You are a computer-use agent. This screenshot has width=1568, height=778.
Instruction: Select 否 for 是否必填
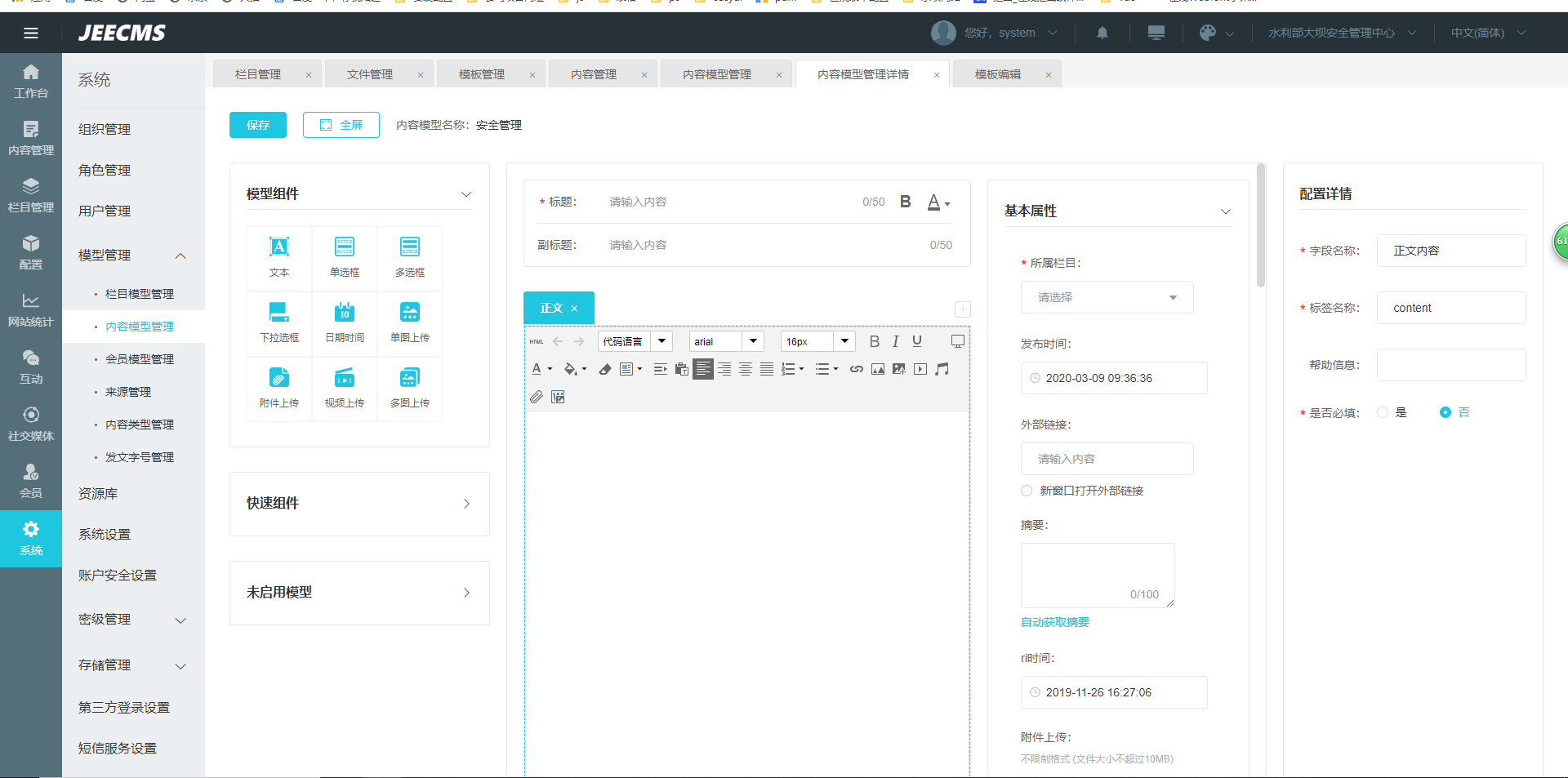pos(1445,412)
